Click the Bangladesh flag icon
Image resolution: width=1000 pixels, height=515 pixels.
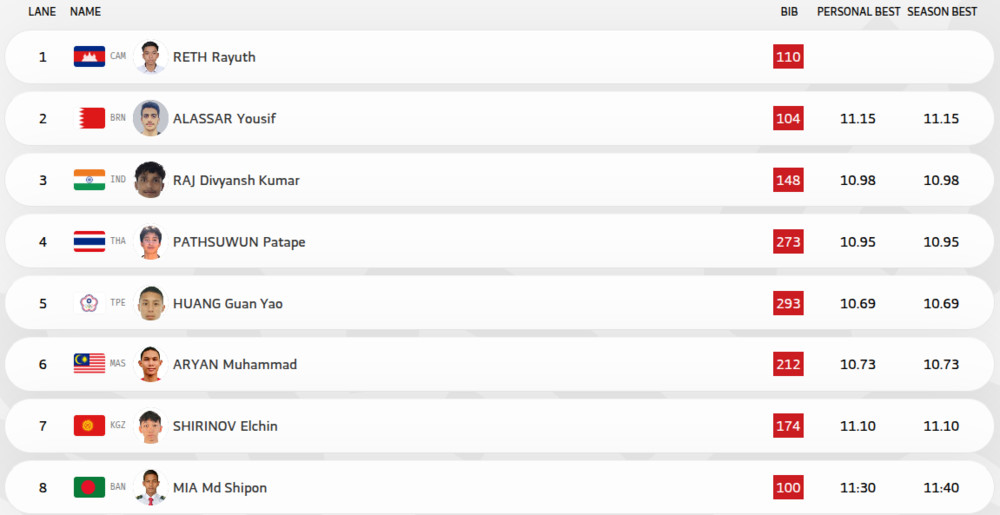click(89, 488)
